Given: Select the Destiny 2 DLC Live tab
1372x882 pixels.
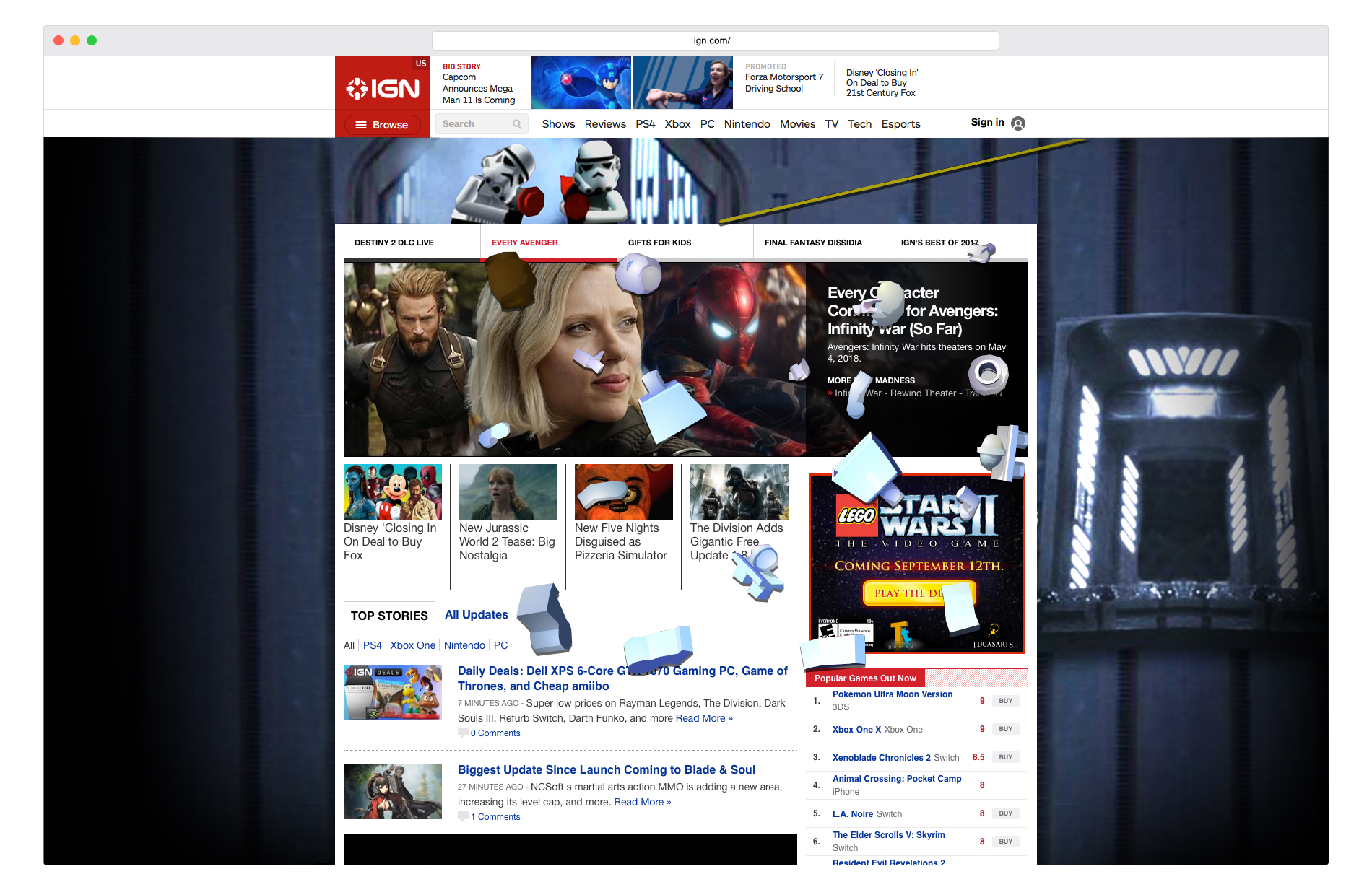Looking at the screenshot, I should pos(394,243).
